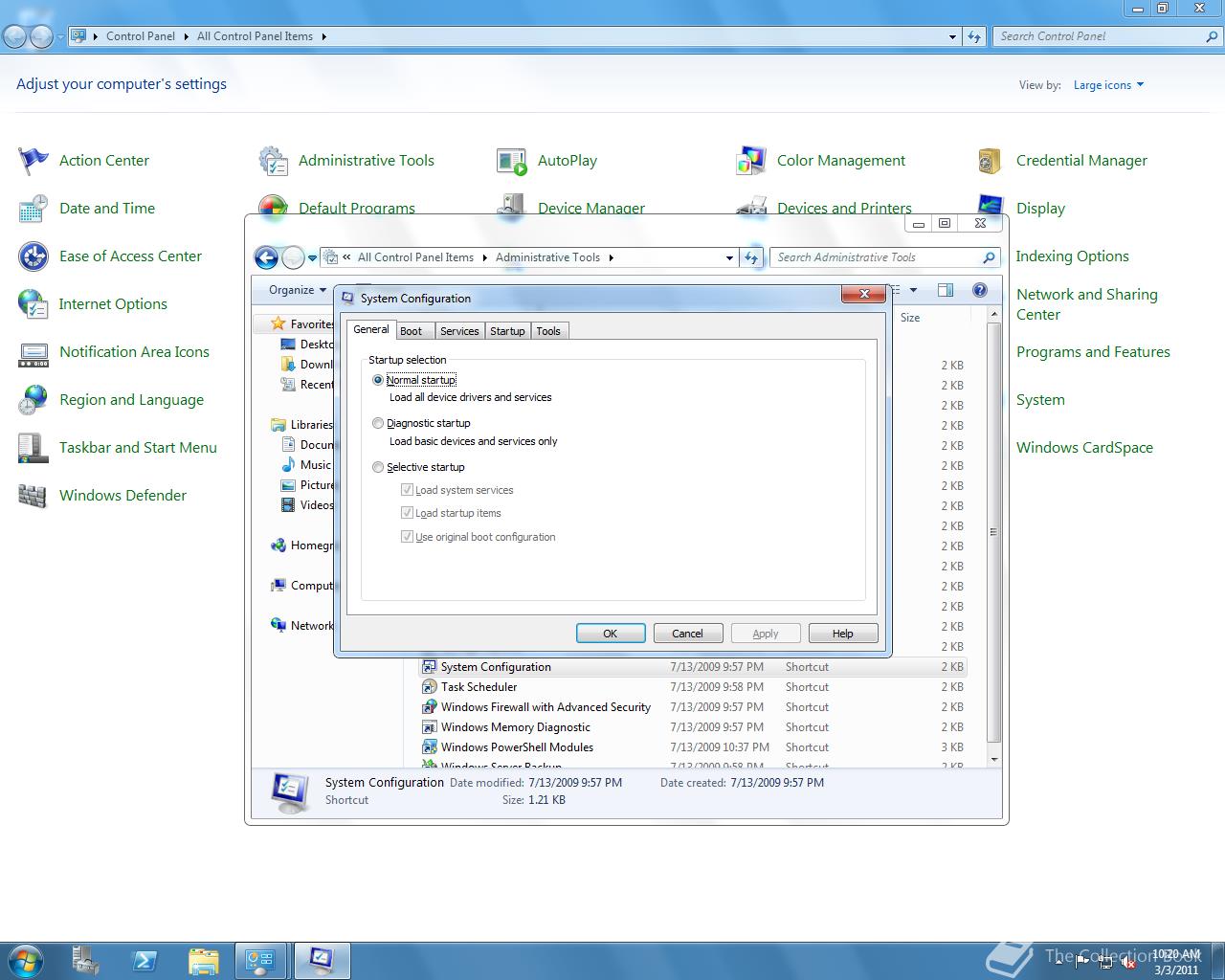Viewport: 1225px width, 980px height.
Task: Click the Windows Start orb
Action: pyautogui.click(x=26, y=960)
